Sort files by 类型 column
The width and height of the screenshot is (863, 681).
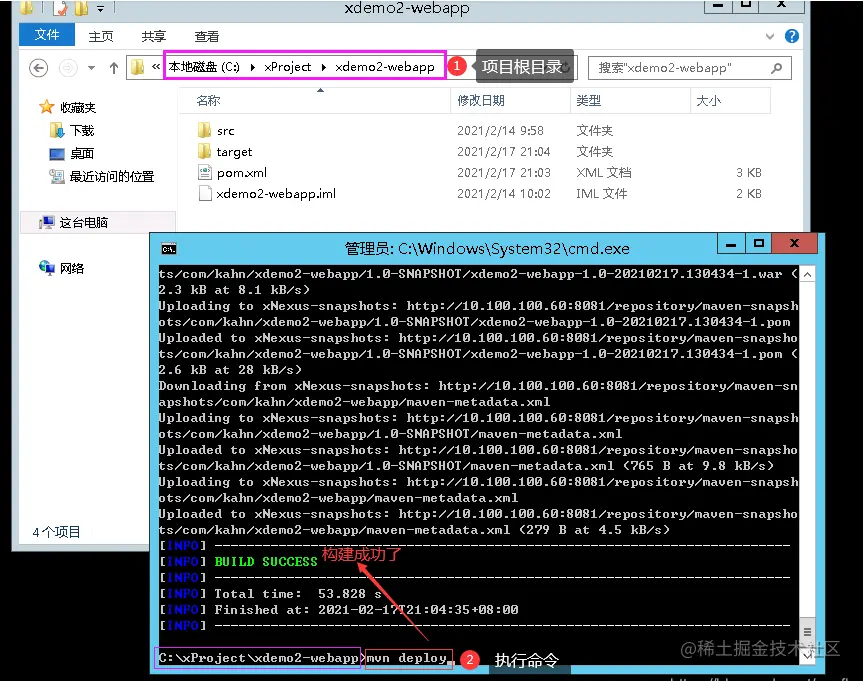[631, 101]
